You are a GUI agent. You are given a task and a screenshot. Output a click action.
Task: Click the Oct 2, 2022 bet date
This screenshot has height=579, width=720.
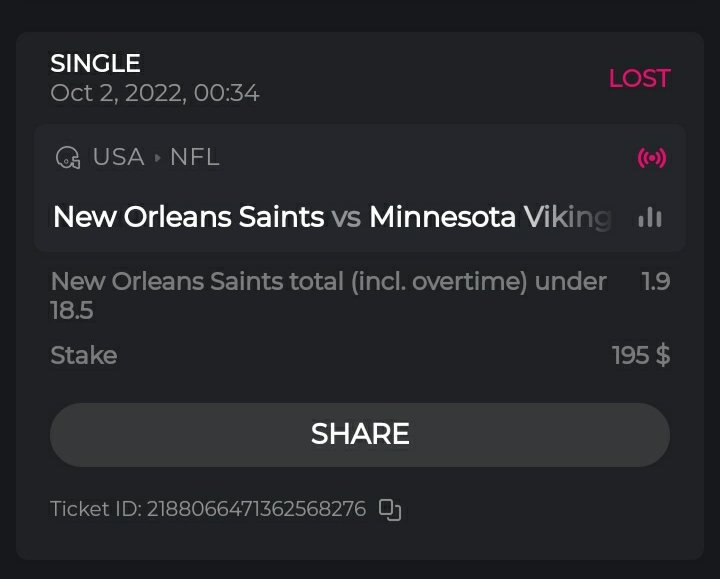pos(155,93)
